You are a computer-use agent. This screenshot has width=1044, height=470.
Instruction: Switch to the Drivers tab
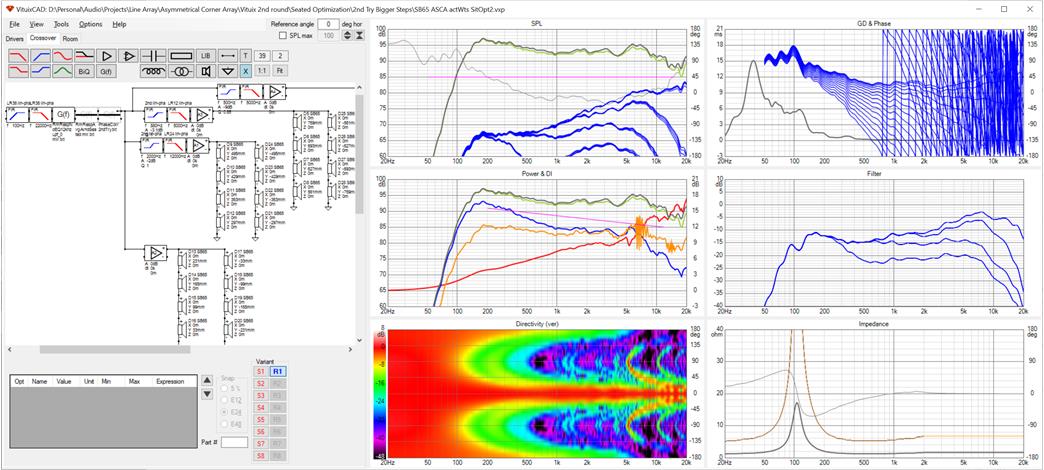click(15, 39)
